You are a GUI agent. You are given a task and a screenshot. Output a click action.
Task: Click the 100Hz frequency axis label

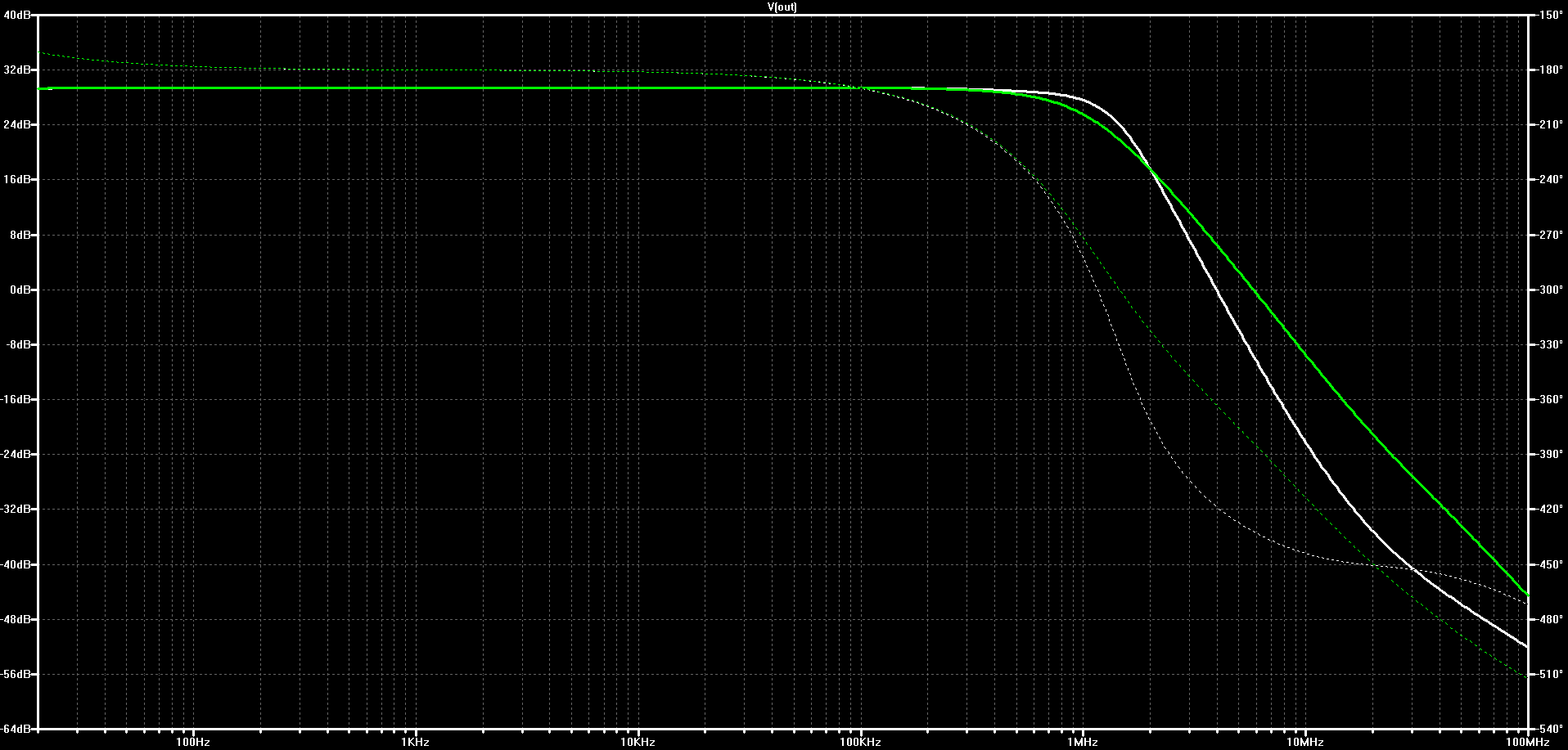coord(193,742)
